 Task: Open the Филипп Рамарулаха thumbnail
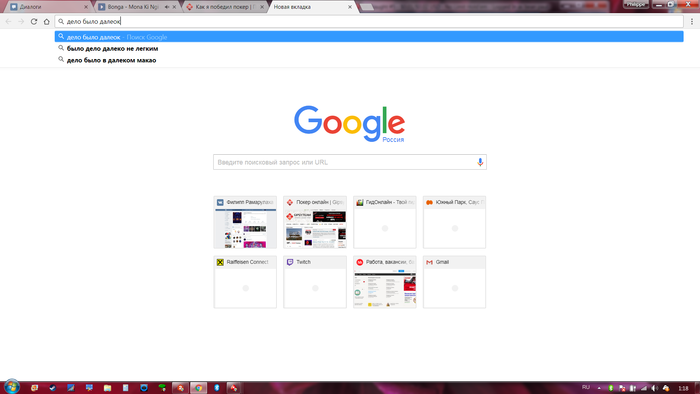[x=245, y=222]
